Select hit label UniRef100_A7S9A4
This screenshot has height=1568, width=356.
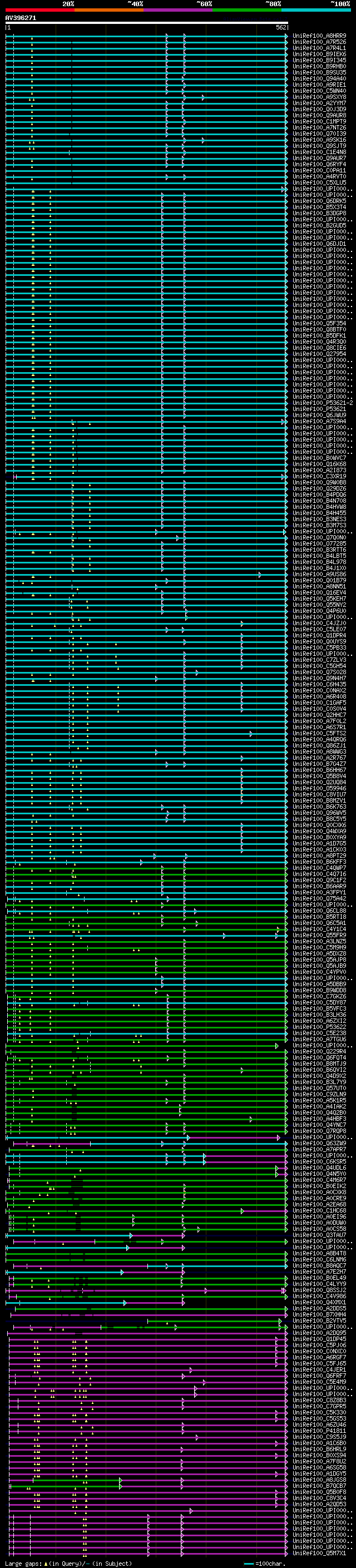click(x=319, y=421)
